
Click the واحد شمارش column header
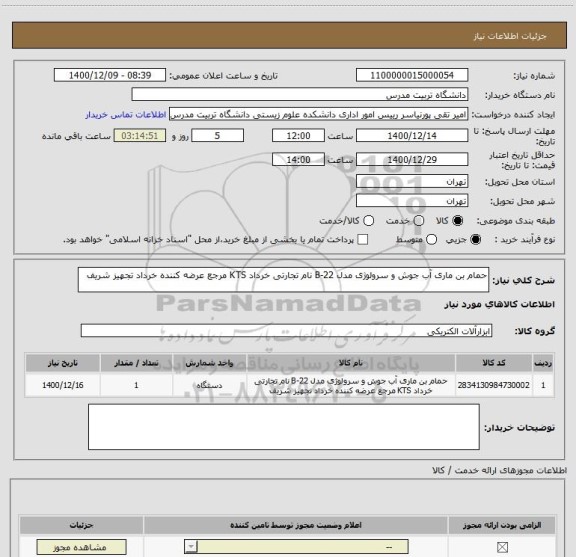(209, 363)
